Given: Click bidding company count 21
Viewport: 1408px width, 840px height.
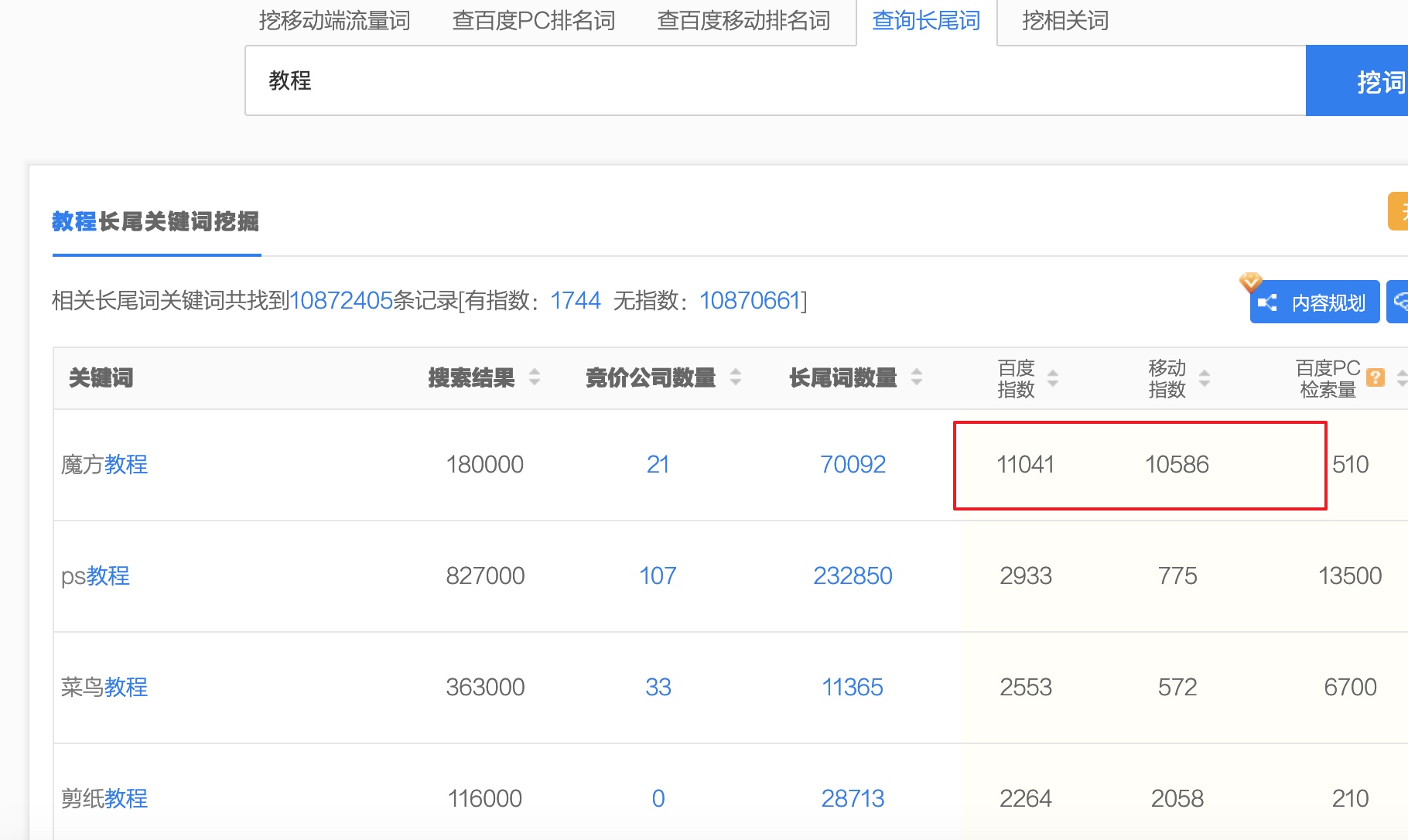Looking at the screenshot, I should (x=658, y=465).
